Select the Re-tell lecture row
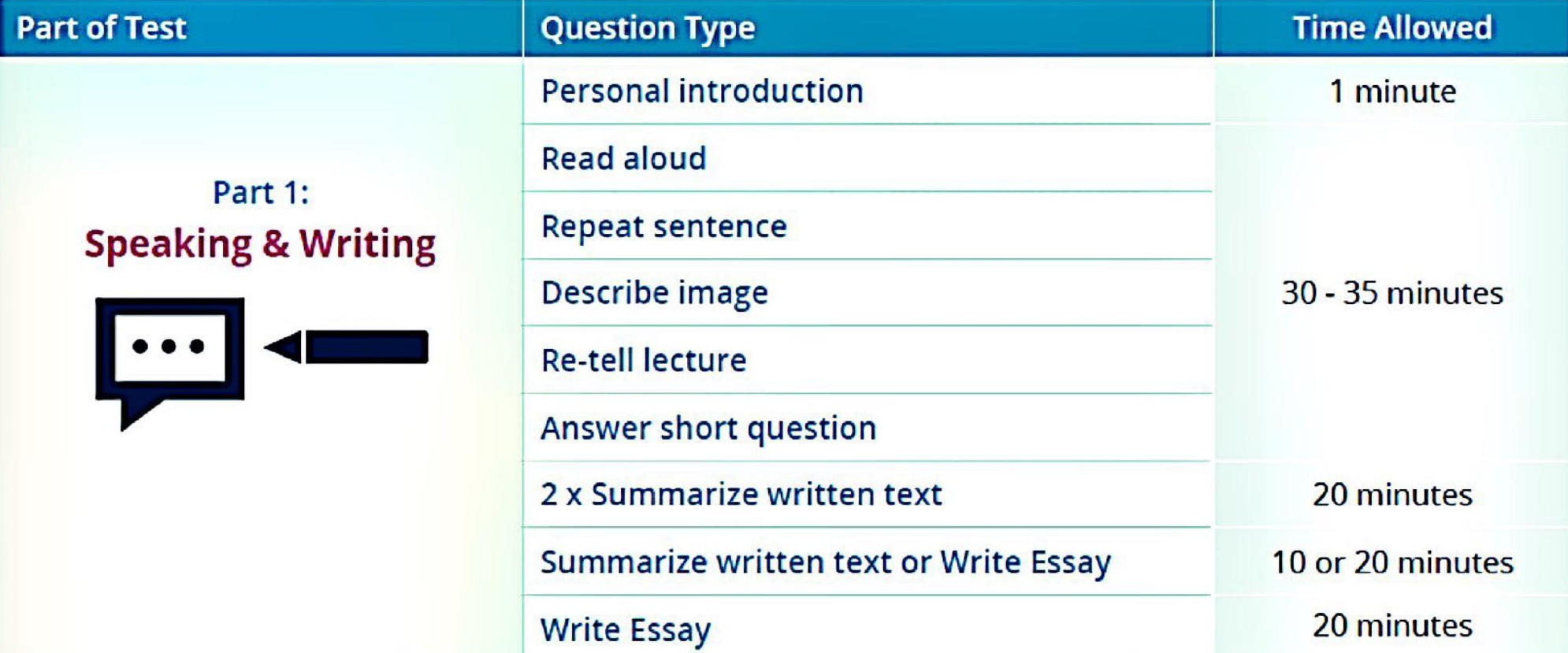1568x653 pixels. coord(643,361)
